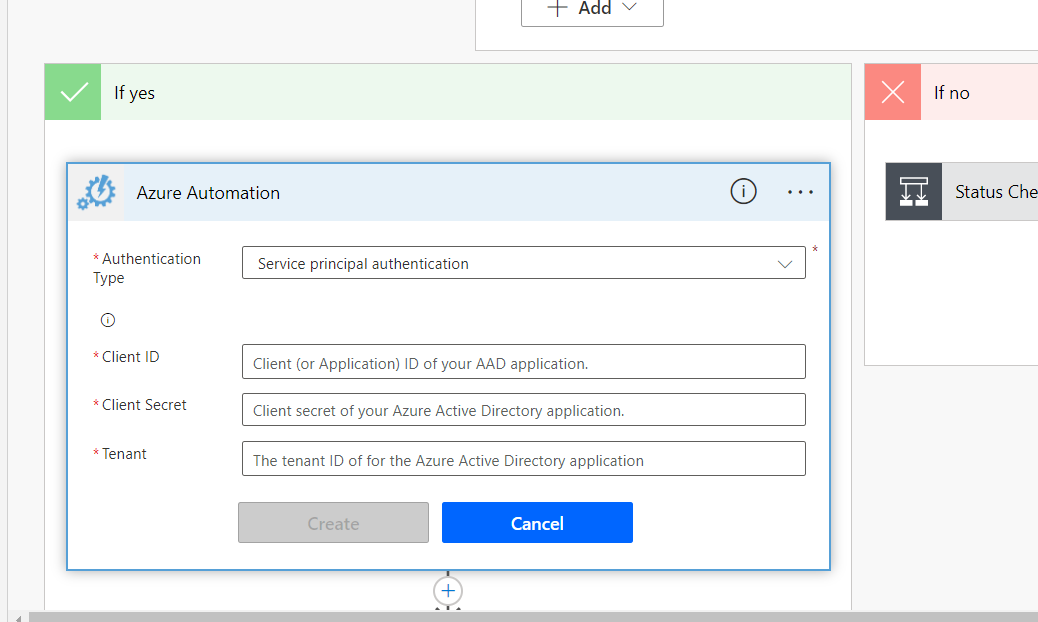Viewport: 1038px width, 622px height.
Task: Open the Status Che… action card
Action: click(x=962, y=191)
